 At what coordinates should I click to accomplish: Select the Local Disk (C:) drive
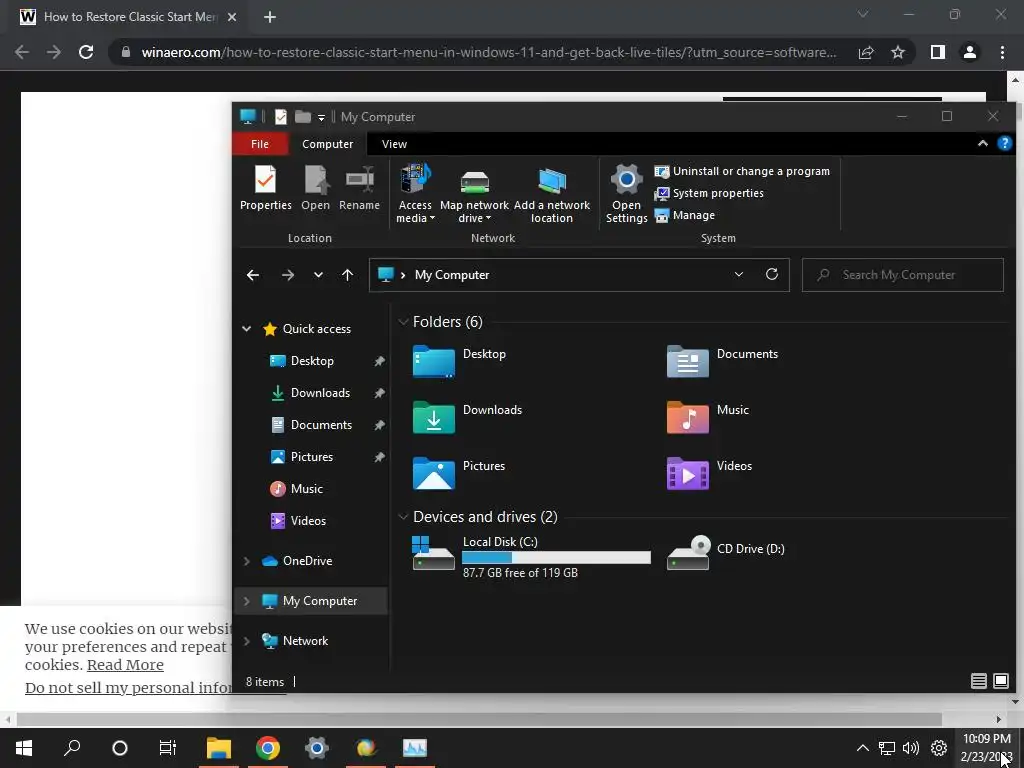pyautogui.click(x=532, y=556)
